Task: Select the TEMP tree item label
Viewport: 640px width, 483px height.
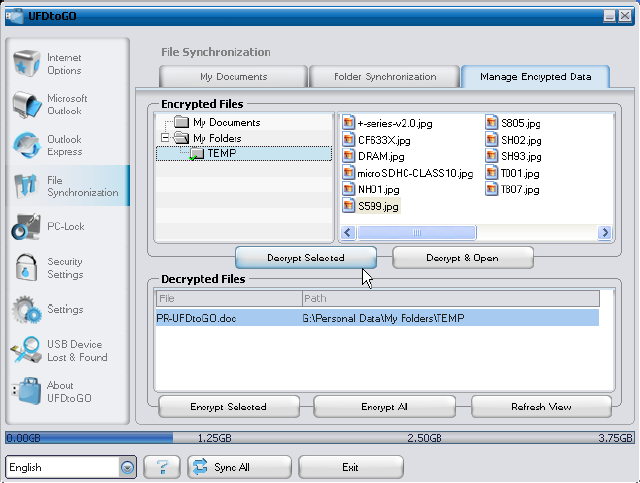Action: click(x=222, y=153)
